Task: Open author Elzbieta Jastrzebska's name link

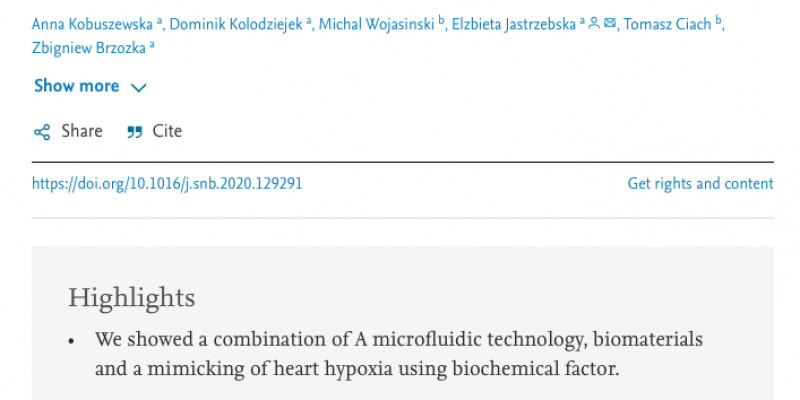Action: [514, 24]
